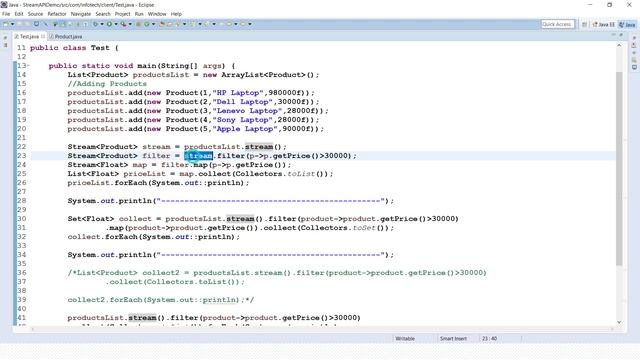Click the green Run toolbar icon

tap(109, 24)
